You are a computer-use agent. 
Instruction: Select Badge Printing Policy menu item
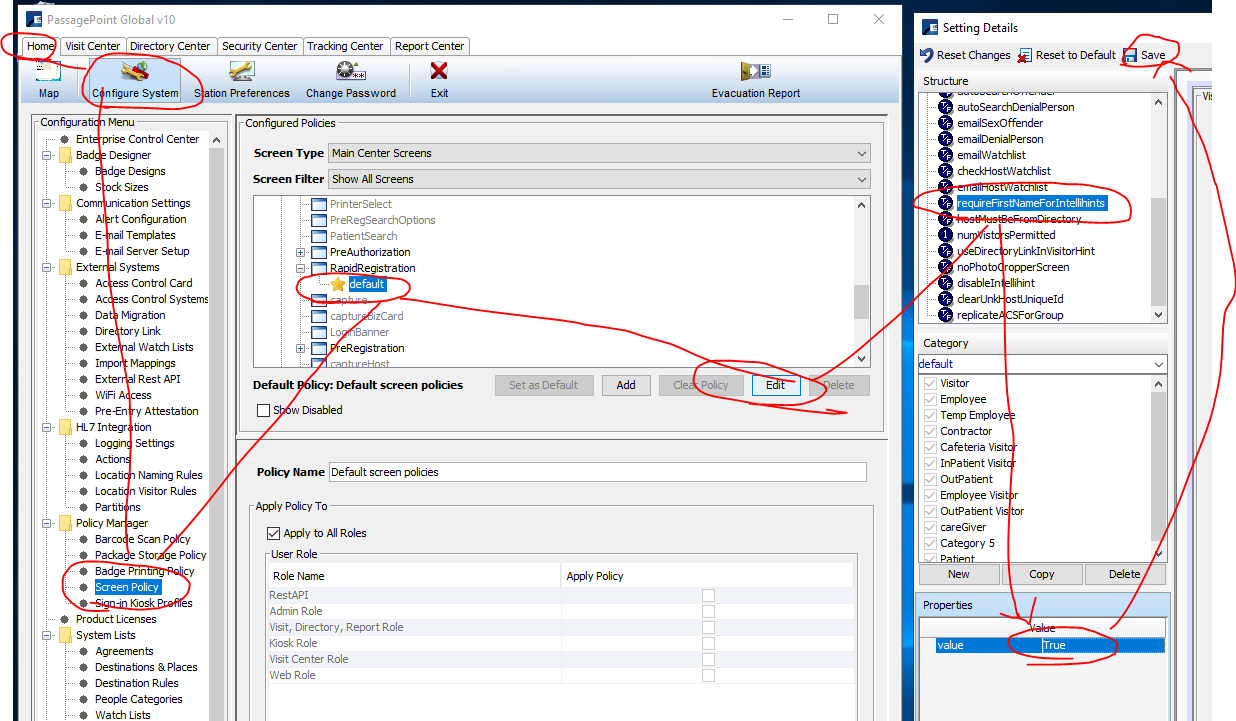(x=145, y=571)
